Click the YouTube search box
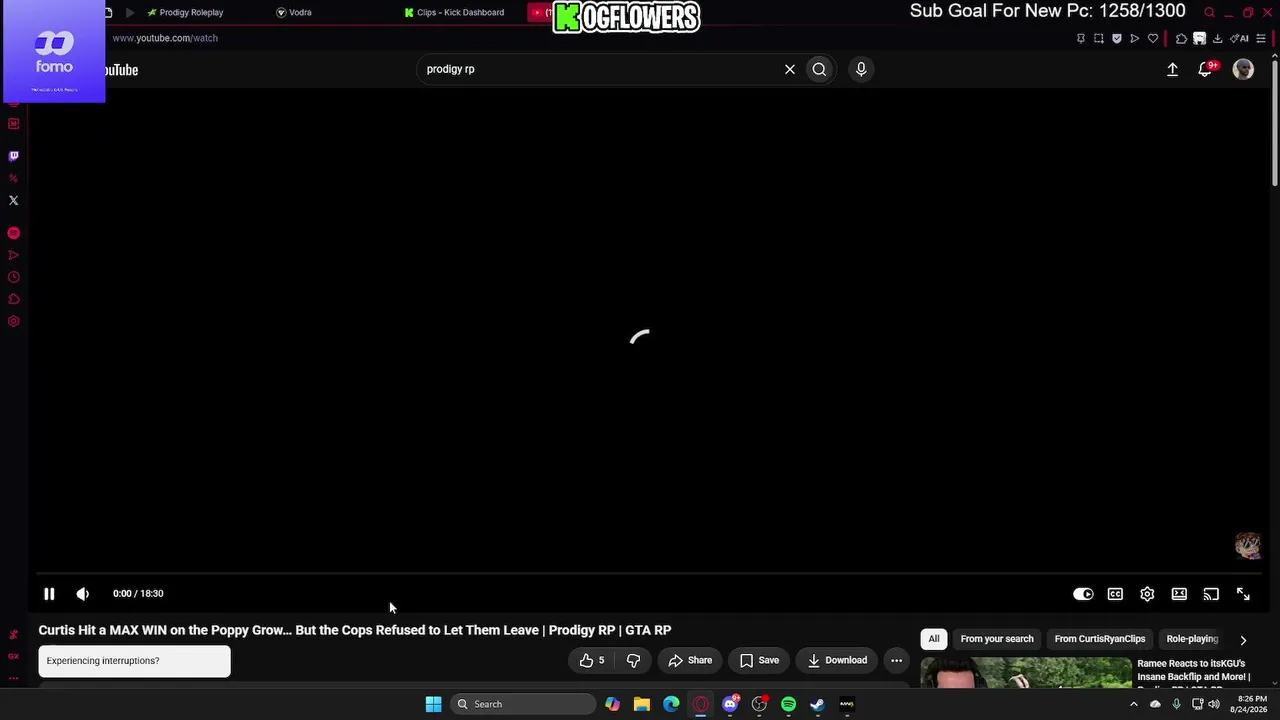Screen dimensions: 1280x720 600,69
